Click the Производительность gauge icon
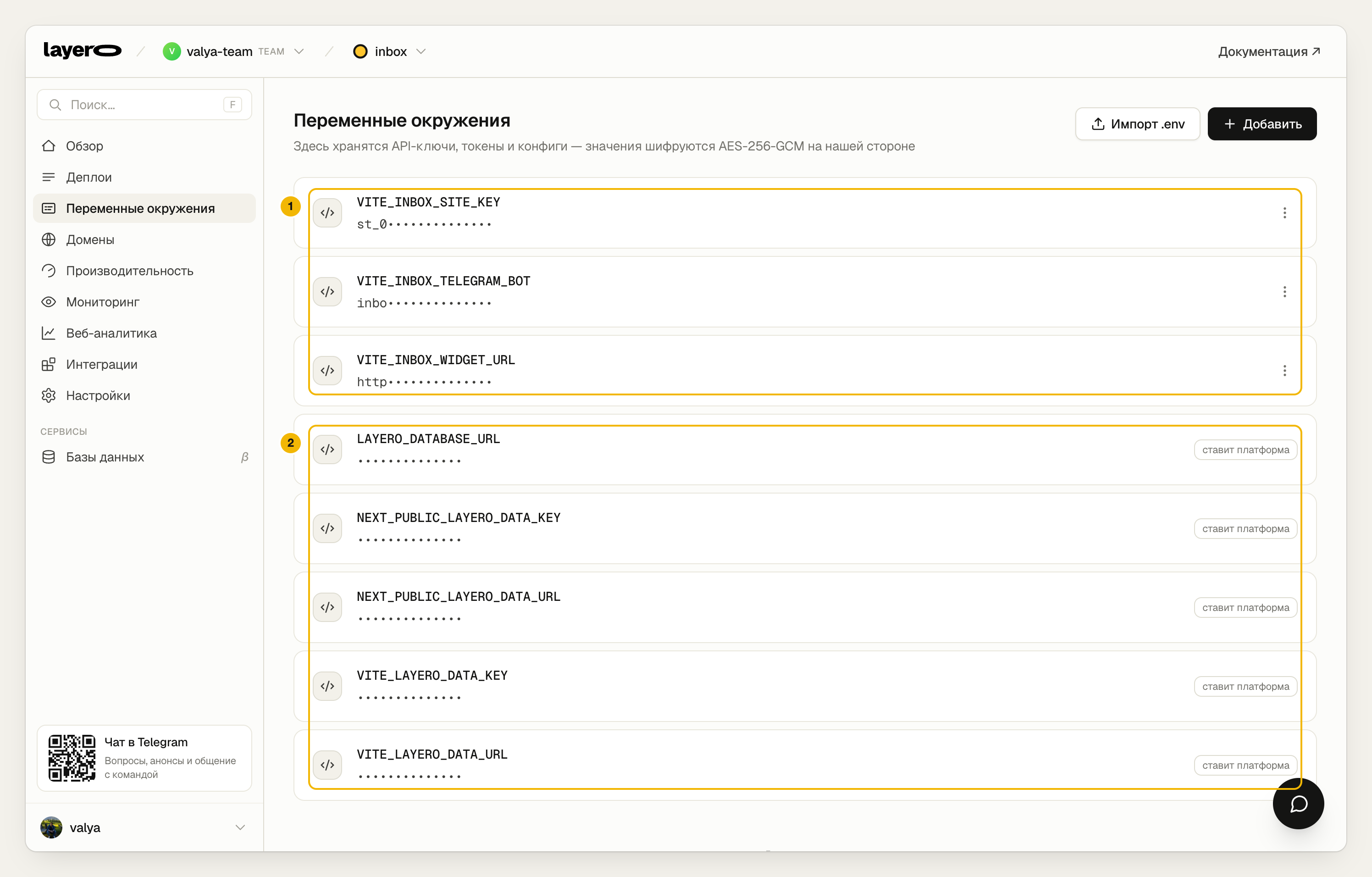The image size is (1372, 877). tap(49, 271)
